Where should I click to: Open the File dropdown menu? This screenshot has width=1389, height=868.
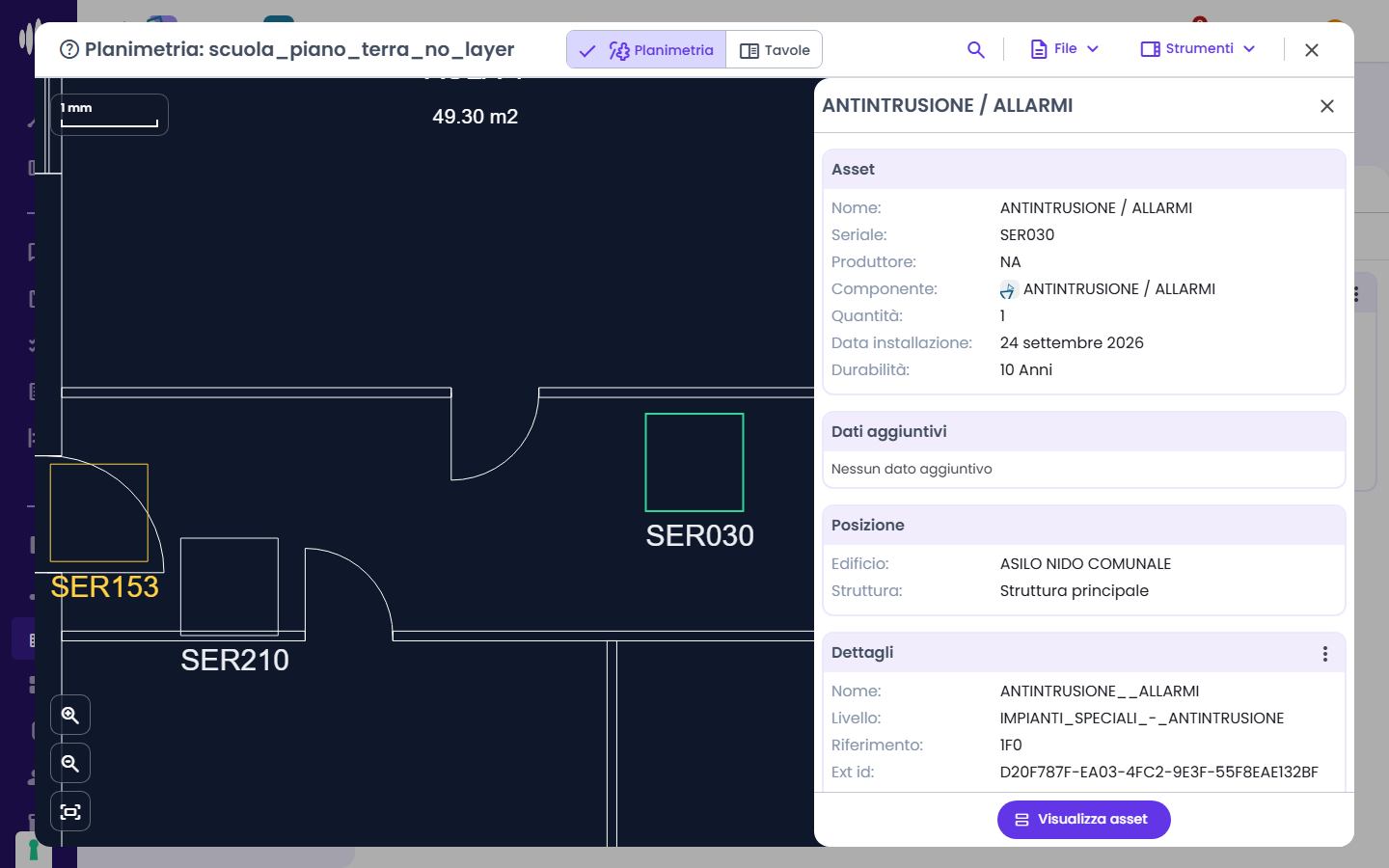pos(1065,49)
